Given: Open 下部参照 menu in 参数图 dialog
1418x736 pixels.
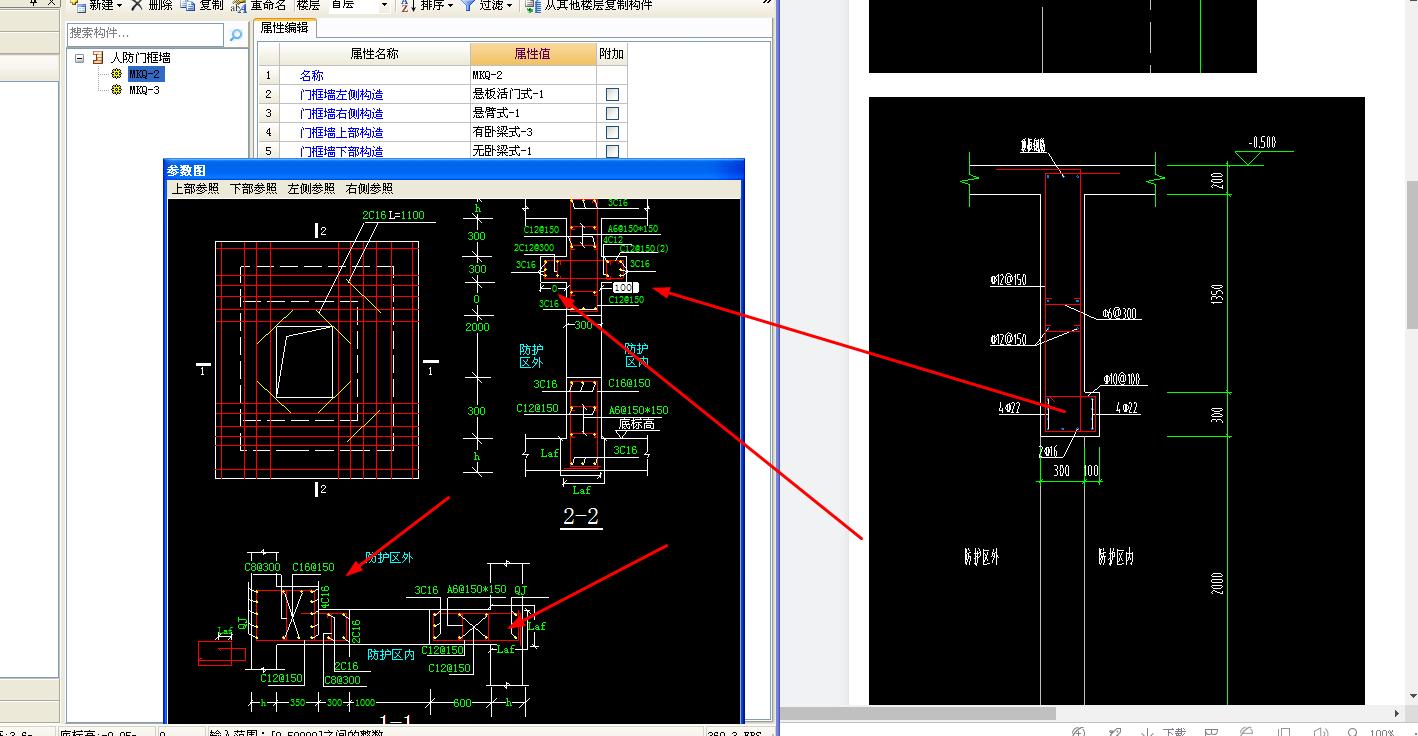Looking at the screenshot, I should click(x=253, y=188).
